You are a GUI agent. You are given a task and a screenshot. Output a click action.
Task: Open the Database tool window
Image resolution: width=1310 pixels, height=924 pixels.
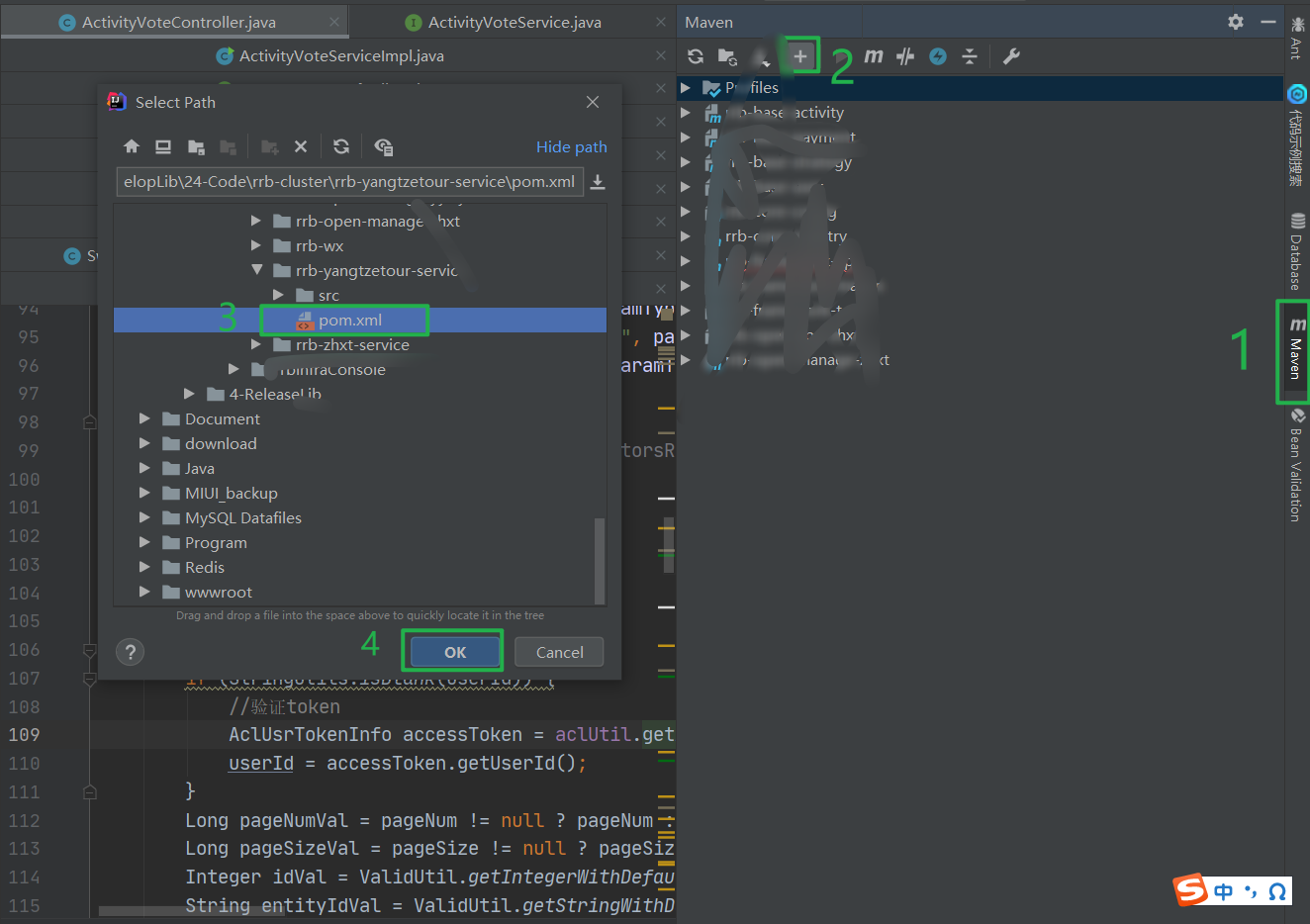[x=1297, y=251]
